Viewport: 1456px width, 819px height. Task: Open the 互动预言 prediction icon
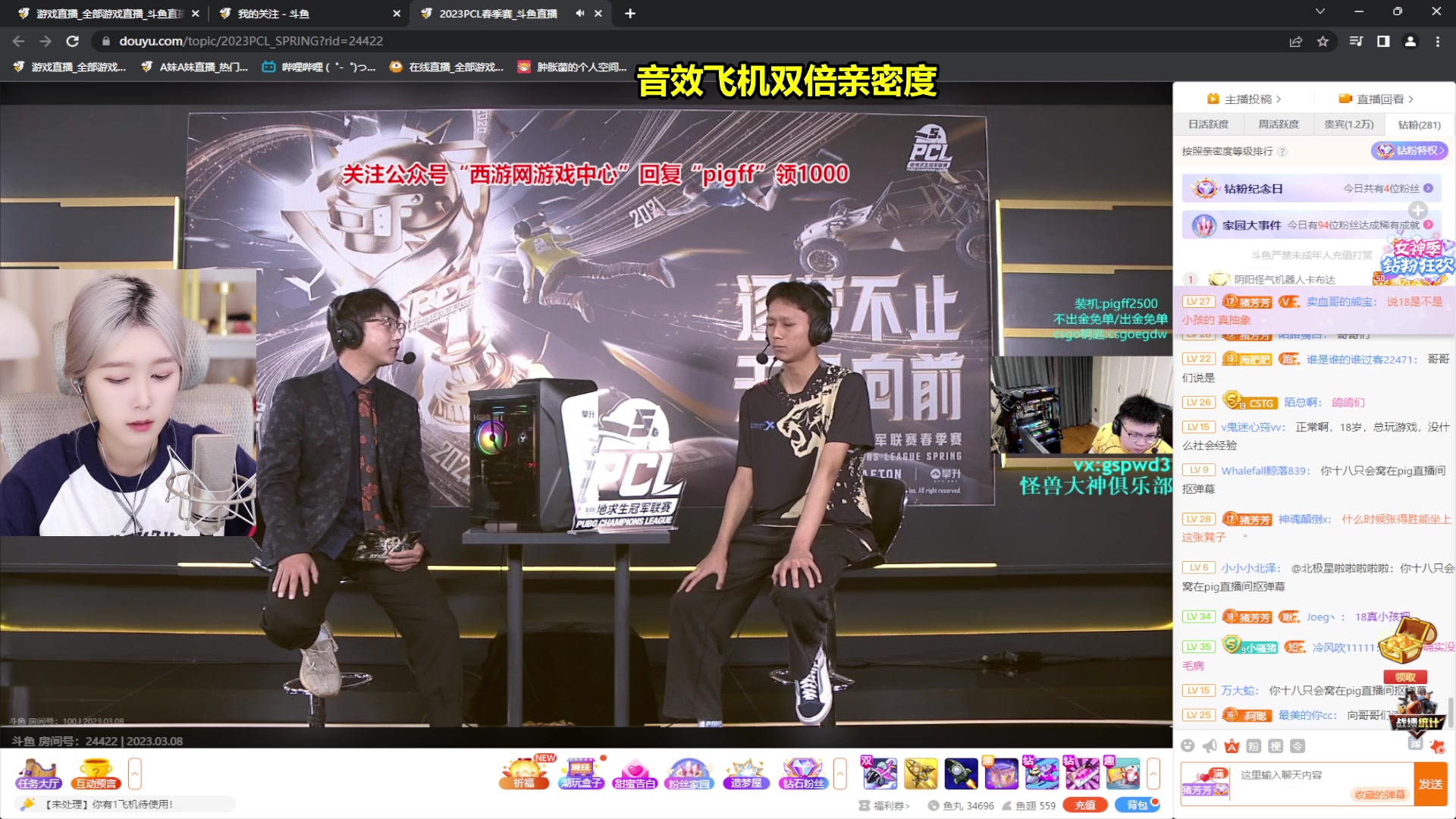click(96, 774)
